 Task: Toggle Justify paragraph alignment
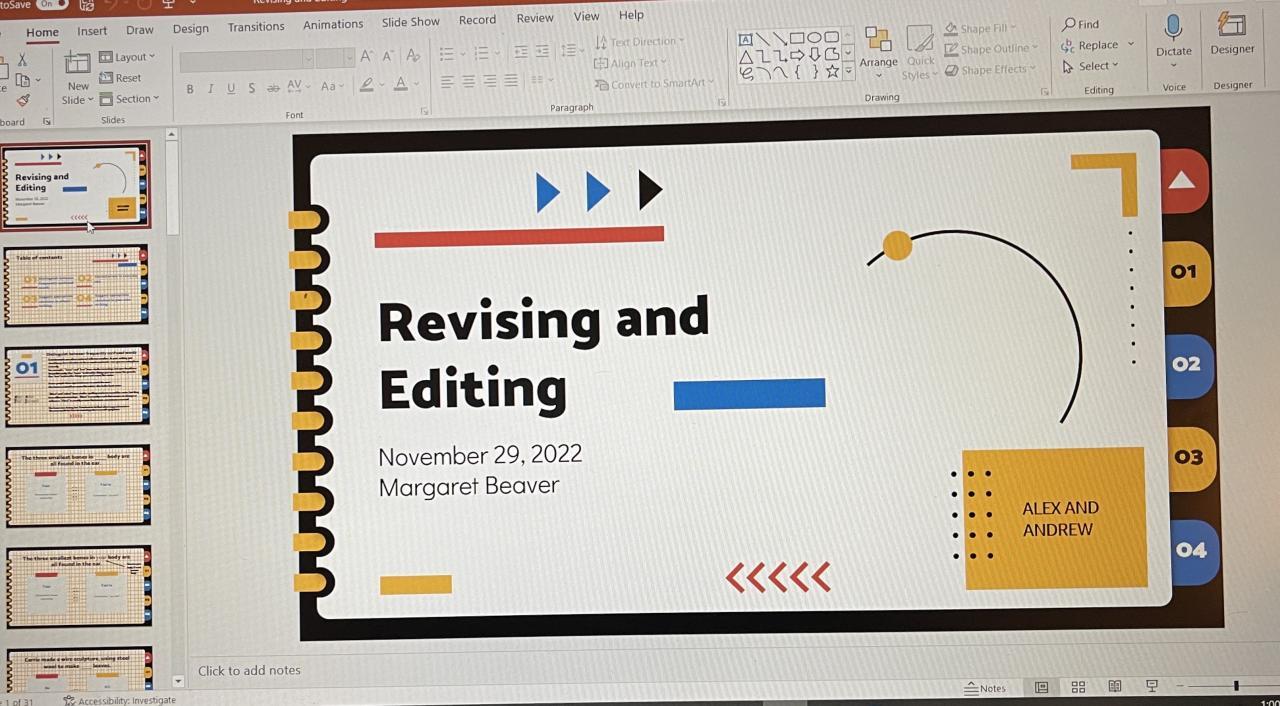(x=511, y=81)
